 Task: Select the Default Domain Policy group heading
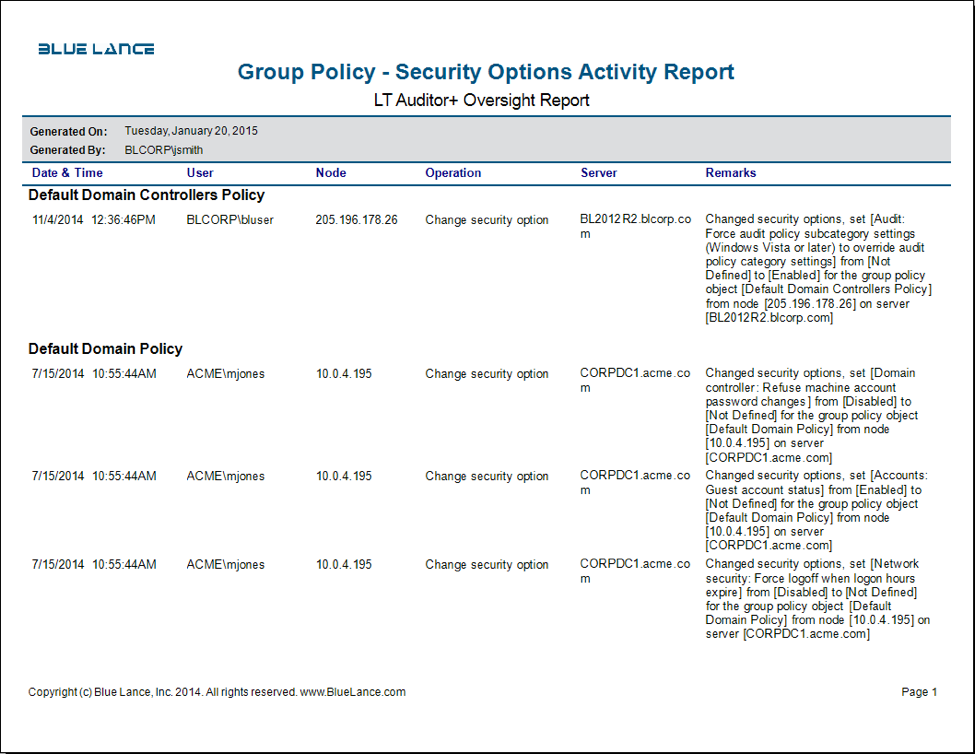(105, 349)
